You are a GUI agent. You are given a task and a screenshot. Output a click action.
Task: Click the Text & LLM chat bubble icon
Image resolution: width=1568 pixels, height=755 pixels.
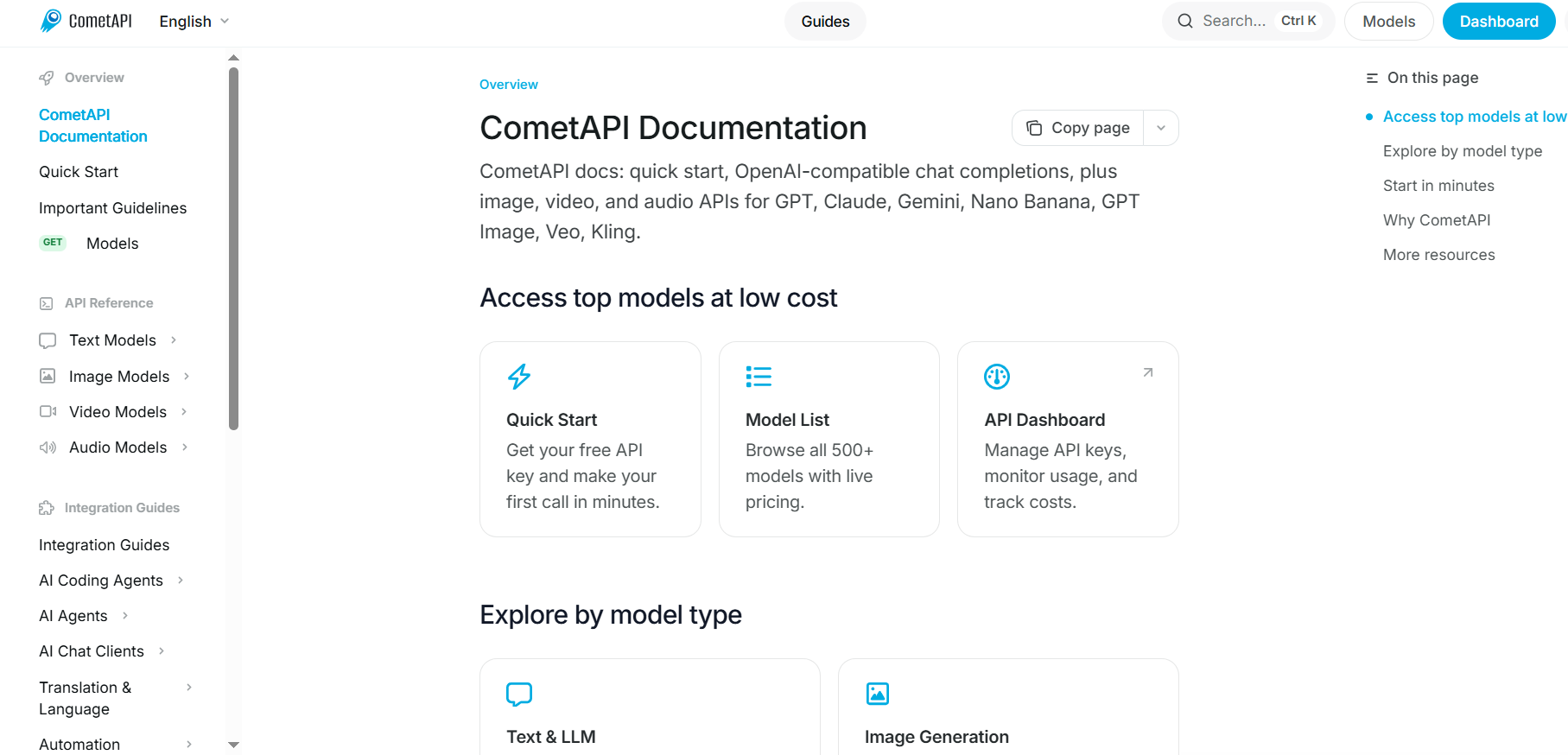[x=519, y=694]
